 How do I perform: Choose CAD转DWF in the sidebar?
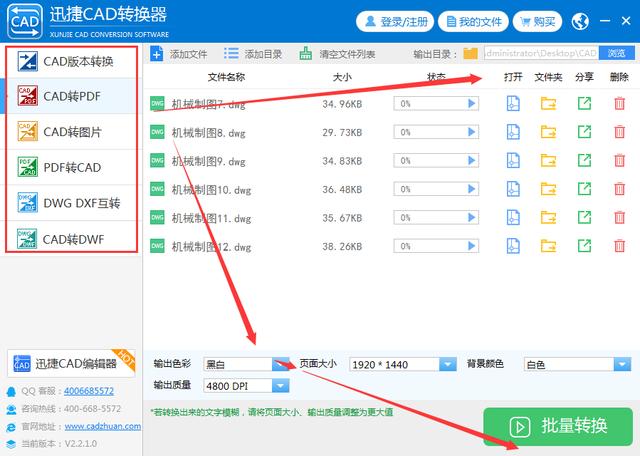(x=71, y=238)
